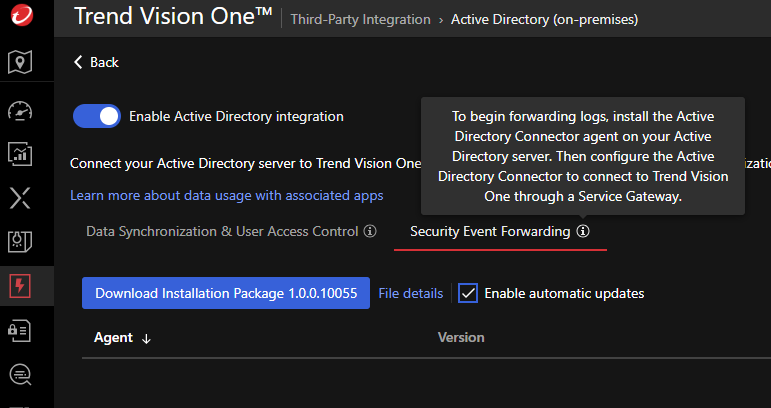Viewport: 771px width, 408px height.
Task: Select the highlighted red lightning bolt icon
Action: (20, 287)
